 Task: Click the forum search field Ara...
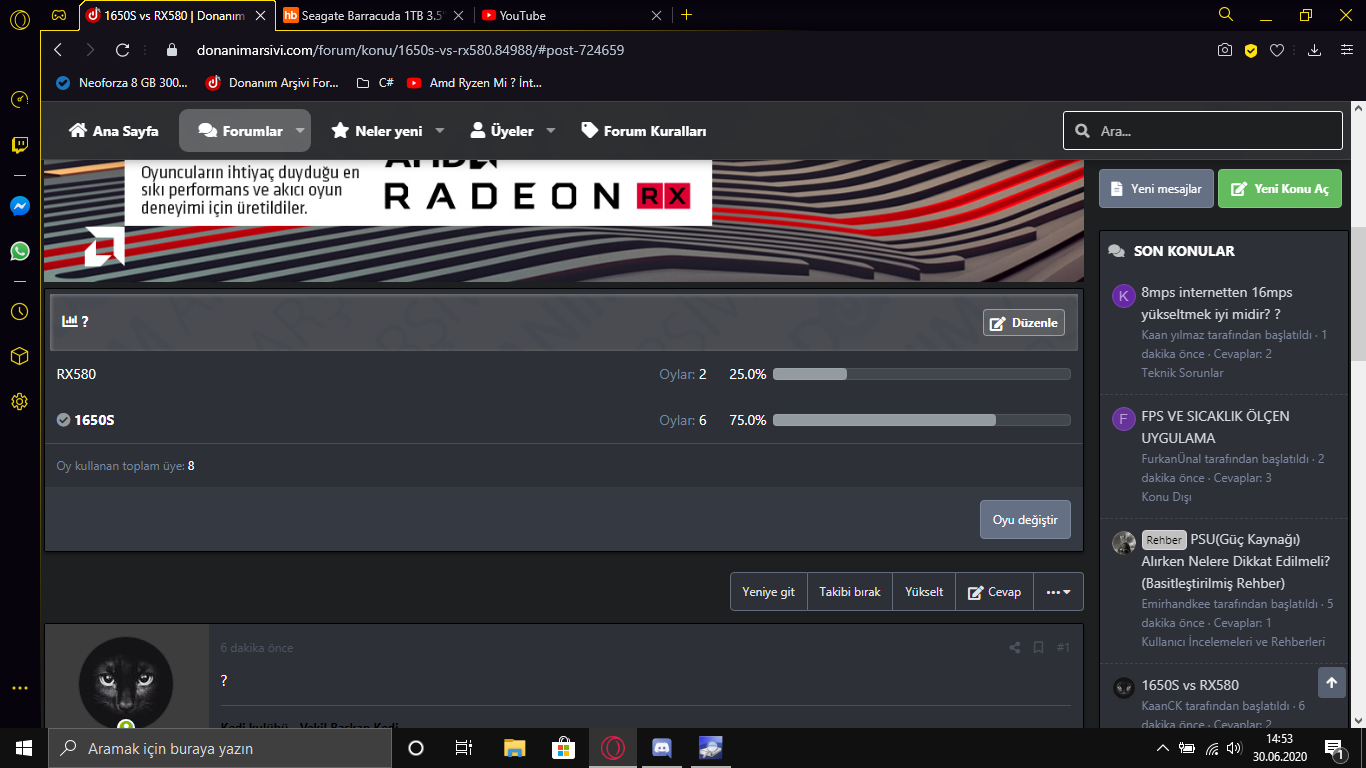(1203, 131)
